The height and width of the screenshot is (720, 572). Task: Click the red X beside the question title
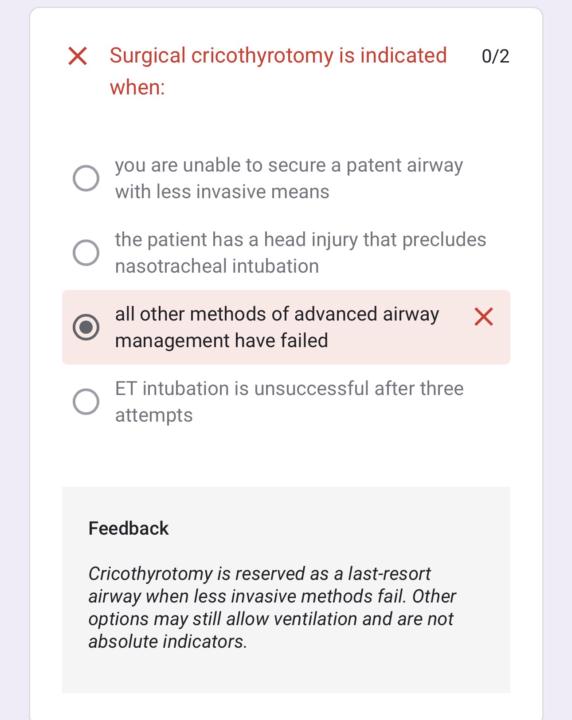click(x=77, y=56)
